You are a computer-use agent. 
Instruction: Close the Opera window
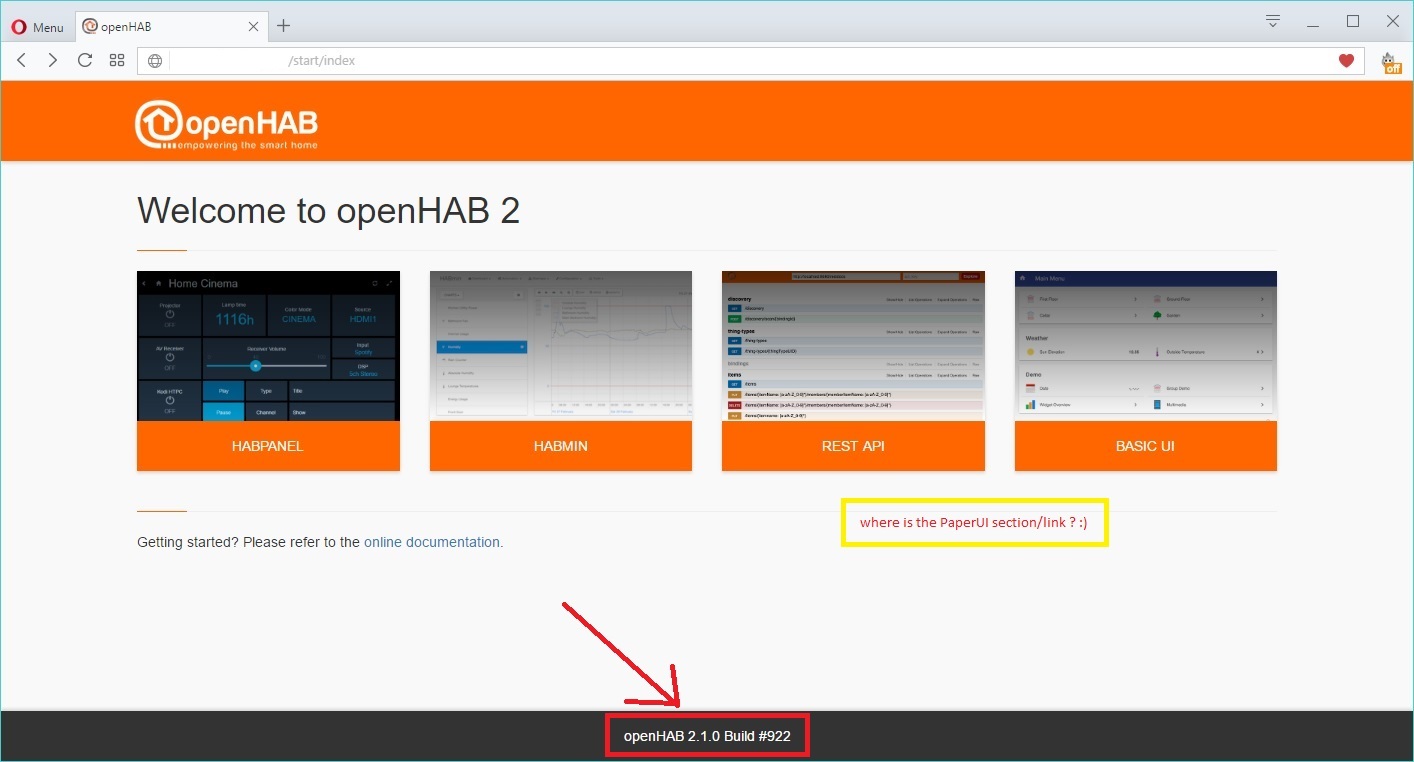tap(1392, 21)
